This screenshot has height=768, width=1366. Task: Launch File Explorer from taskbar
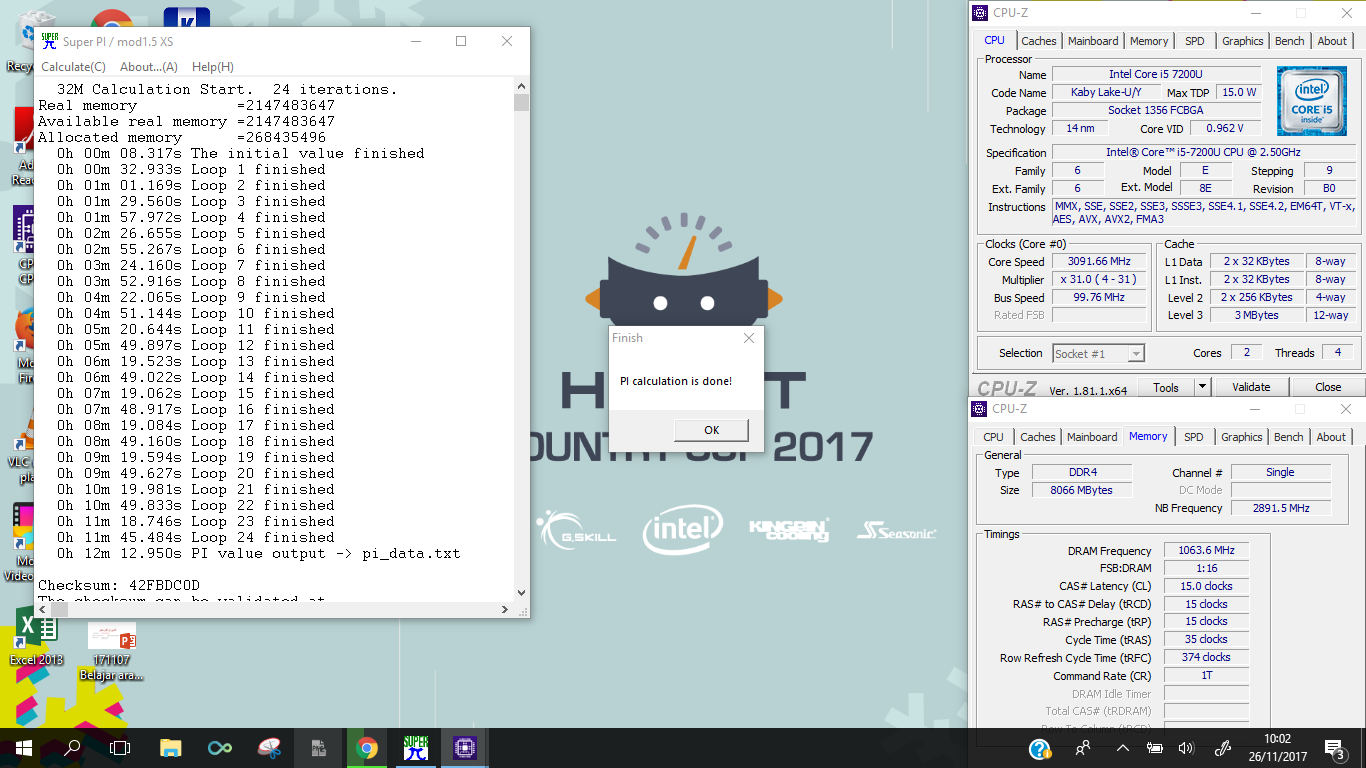pos(171,747)
